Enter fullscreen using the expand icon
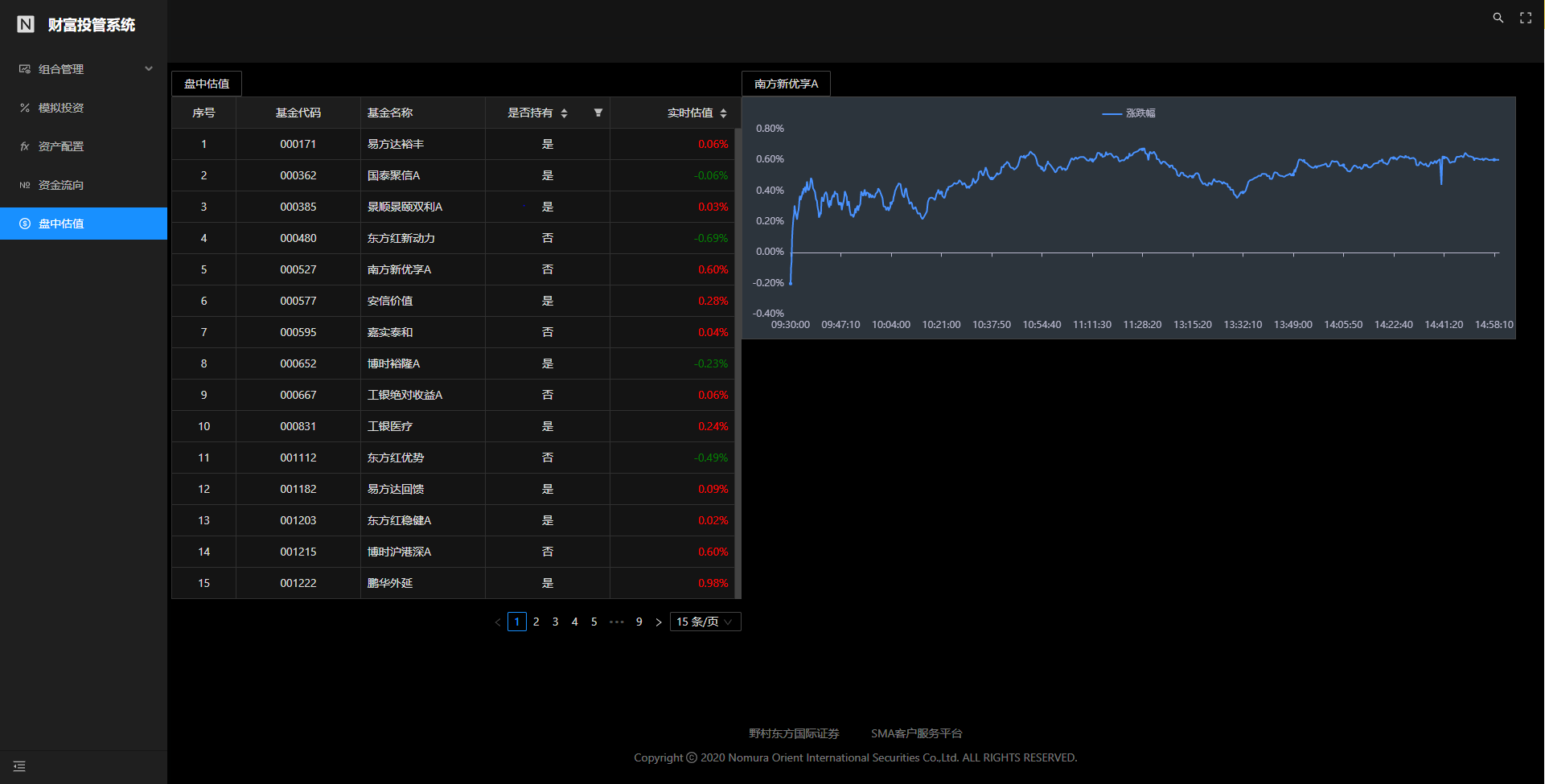This screenshot has width=1545, height=784. pos(1526,17)
